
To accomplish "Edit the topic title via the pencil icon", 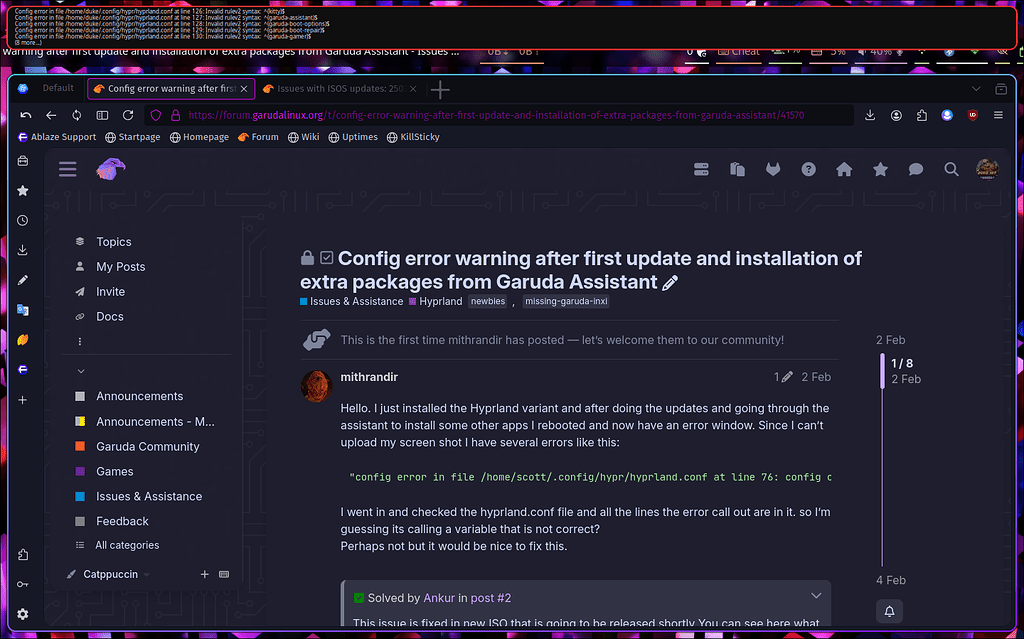I will [x=670, y=283].
